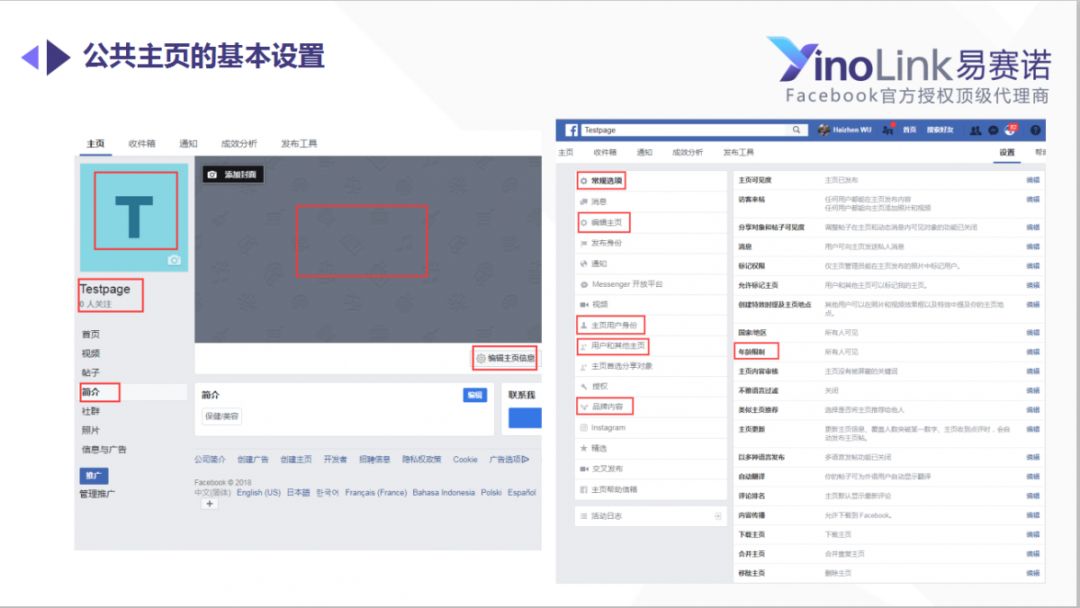Click the plus button under language list
1080x608 pixels.
[209, 503]
